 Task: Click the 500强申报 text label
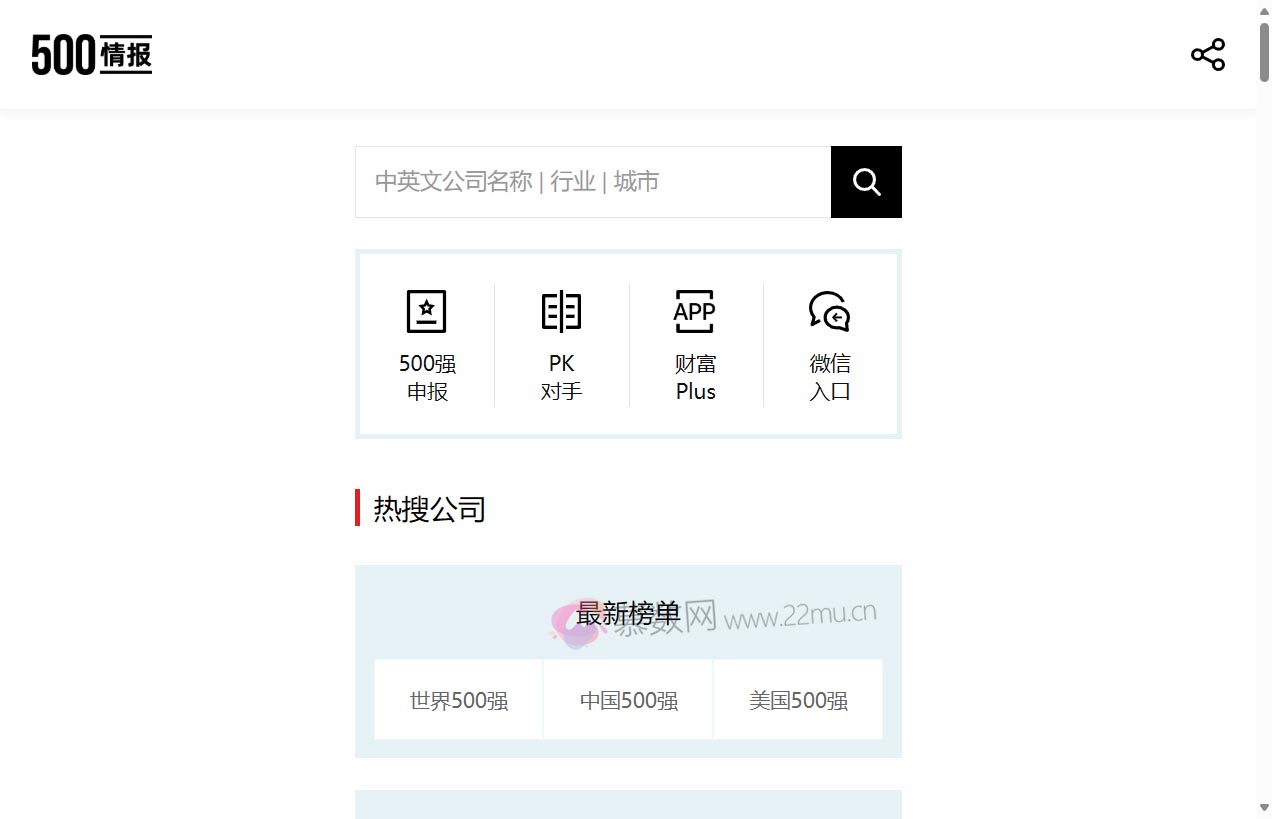click(426, 378)
